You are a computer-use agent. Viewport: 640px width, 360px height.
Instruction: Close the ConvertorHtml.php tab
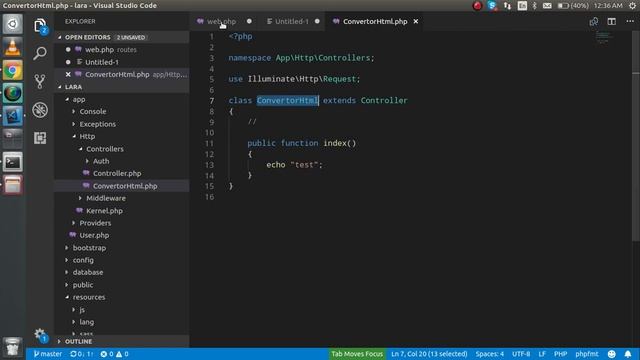pos(416,21)
